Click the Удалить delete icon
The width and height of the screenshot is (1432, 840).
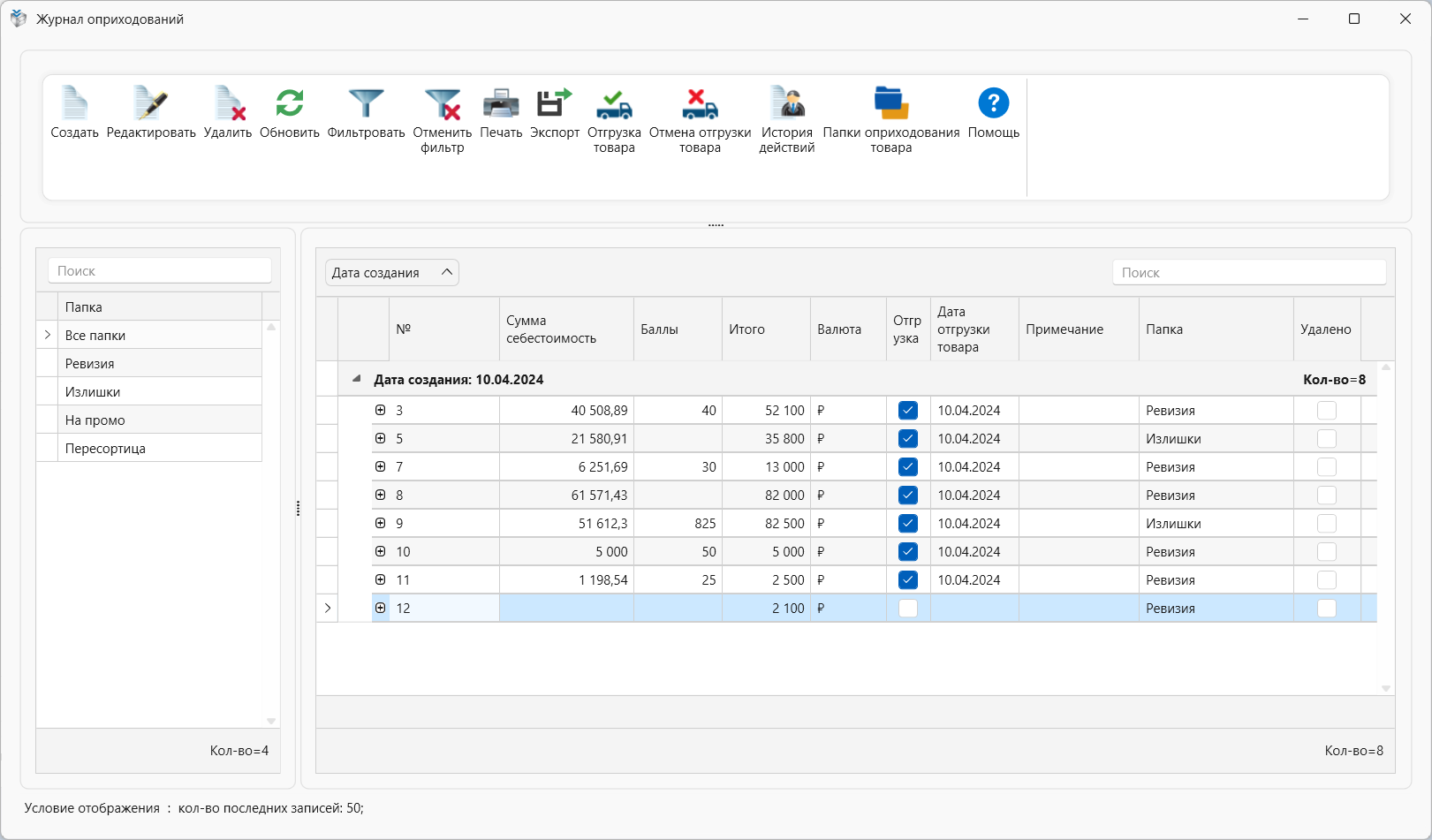coord(228,103)
